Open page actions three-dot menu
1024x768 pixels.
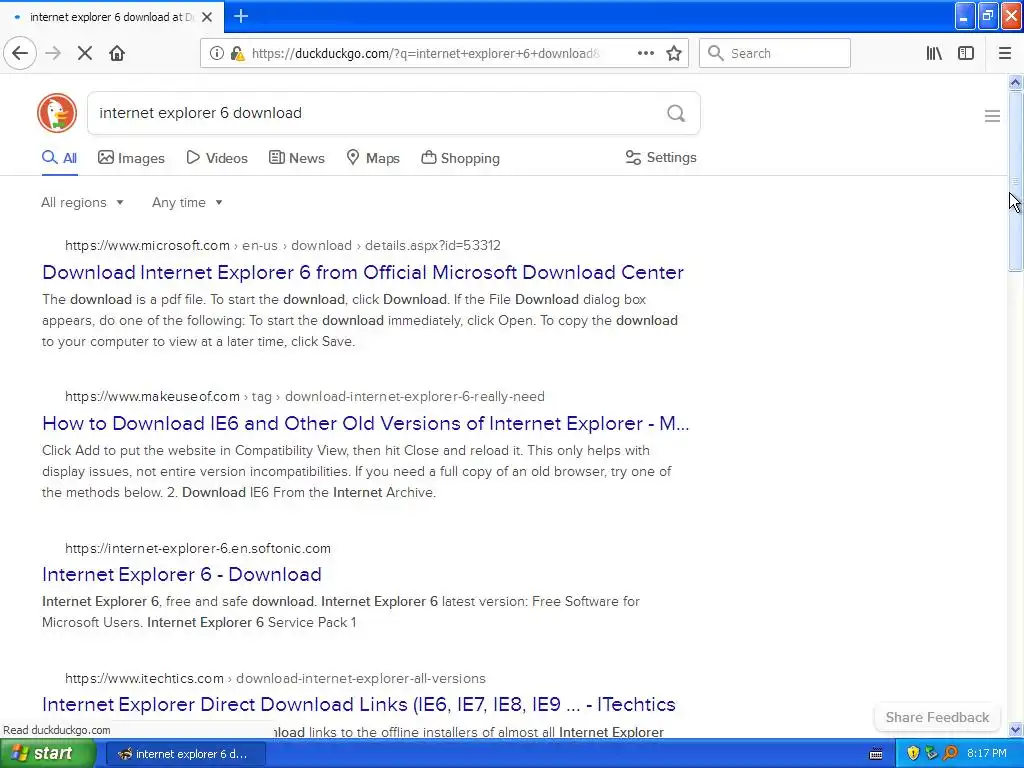(x=645, y=53)
